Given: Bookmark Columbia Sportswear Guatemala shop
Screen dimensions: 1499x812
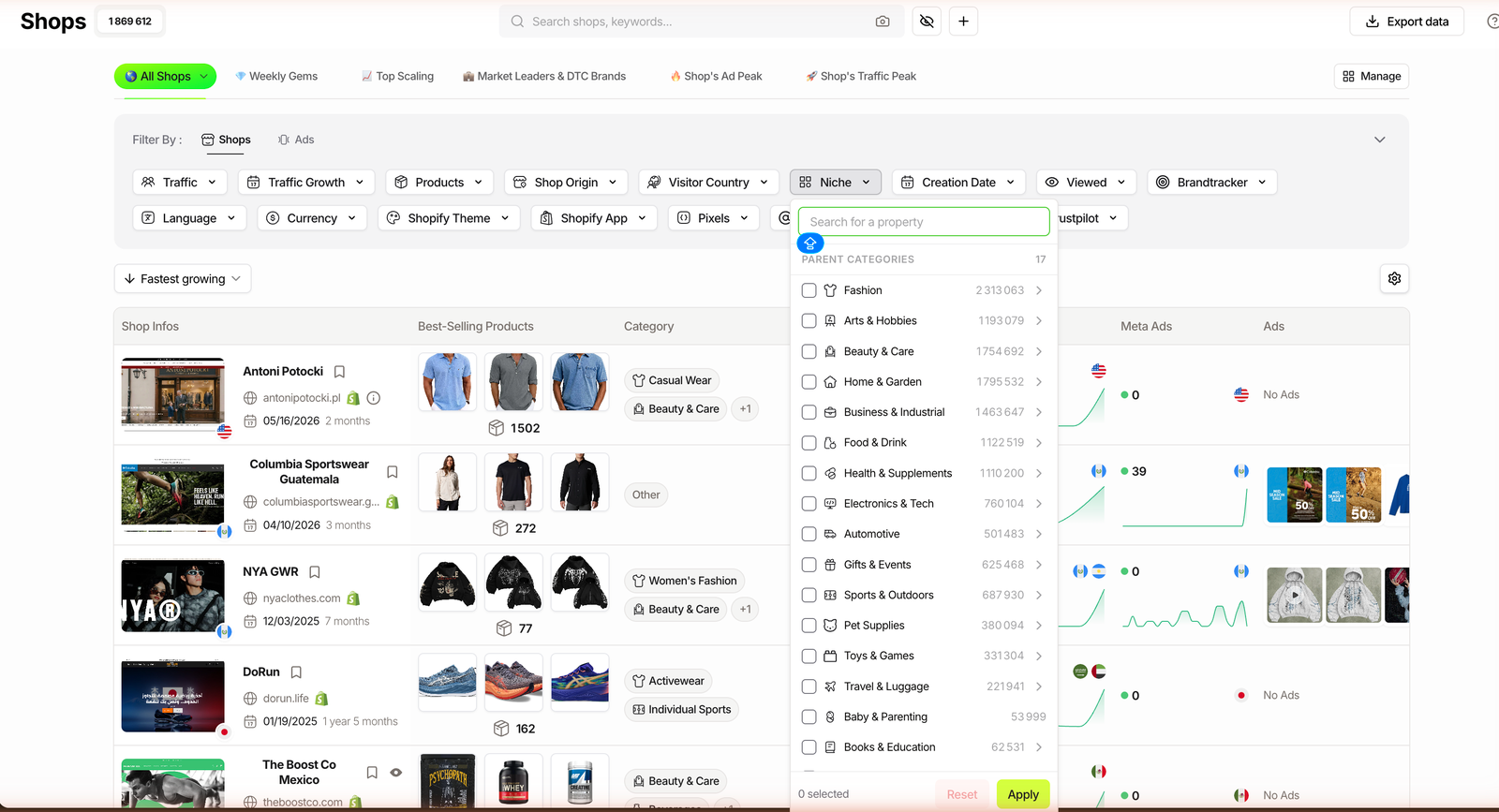Looking at the screenshot, I should (393, 472).
